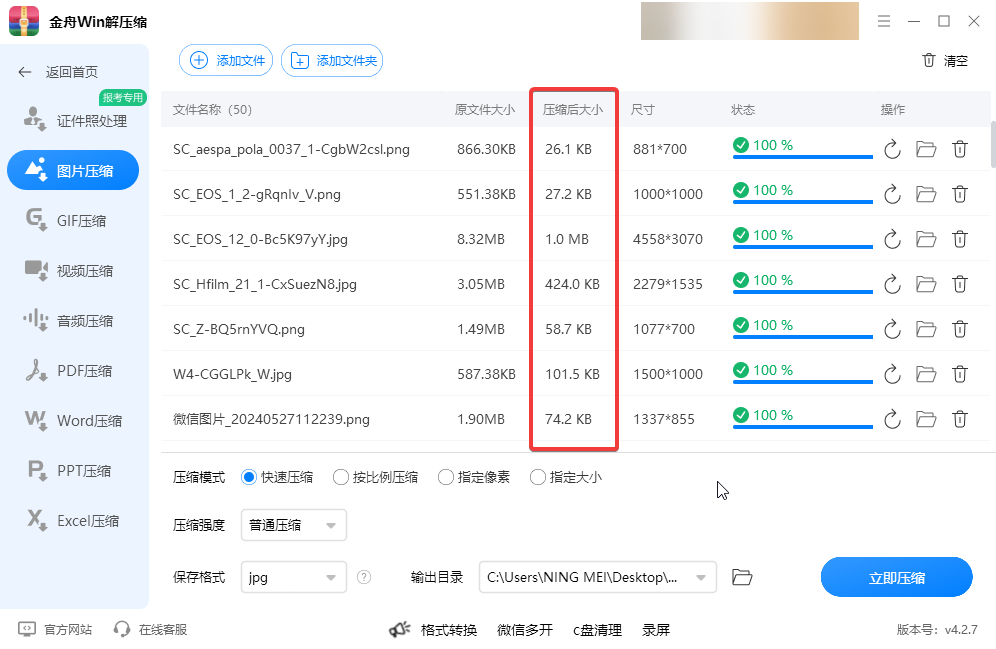Image resolution: width=996 pixels, height=649 pixels.
Task: Clear the list with 清空
Action: (945, 60)
